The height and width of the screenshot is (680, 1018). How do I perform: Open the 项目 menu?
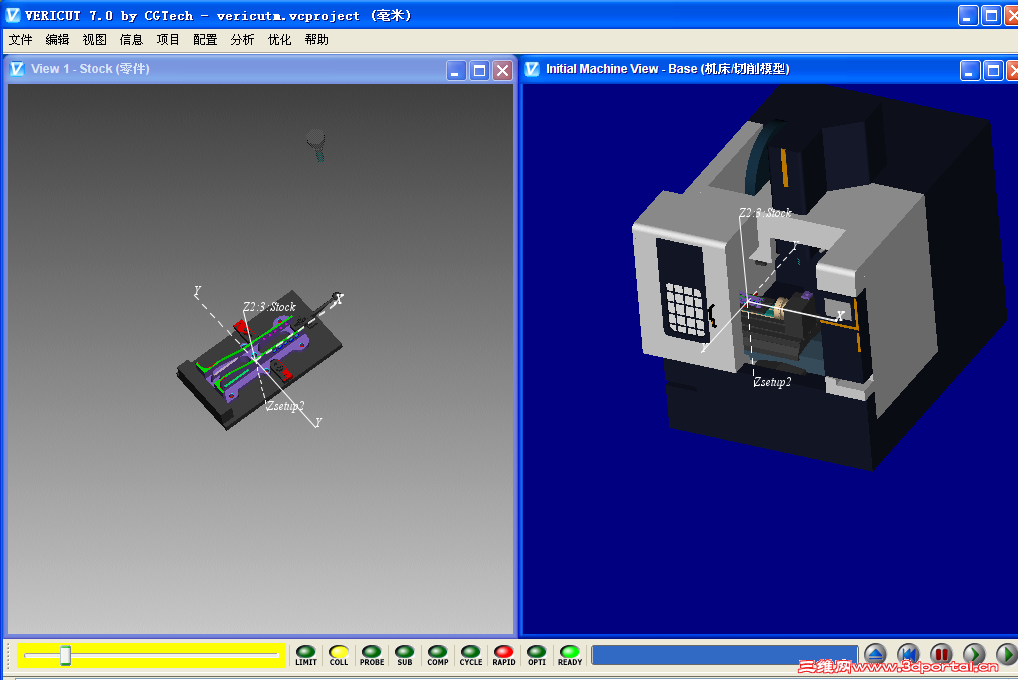168,40
